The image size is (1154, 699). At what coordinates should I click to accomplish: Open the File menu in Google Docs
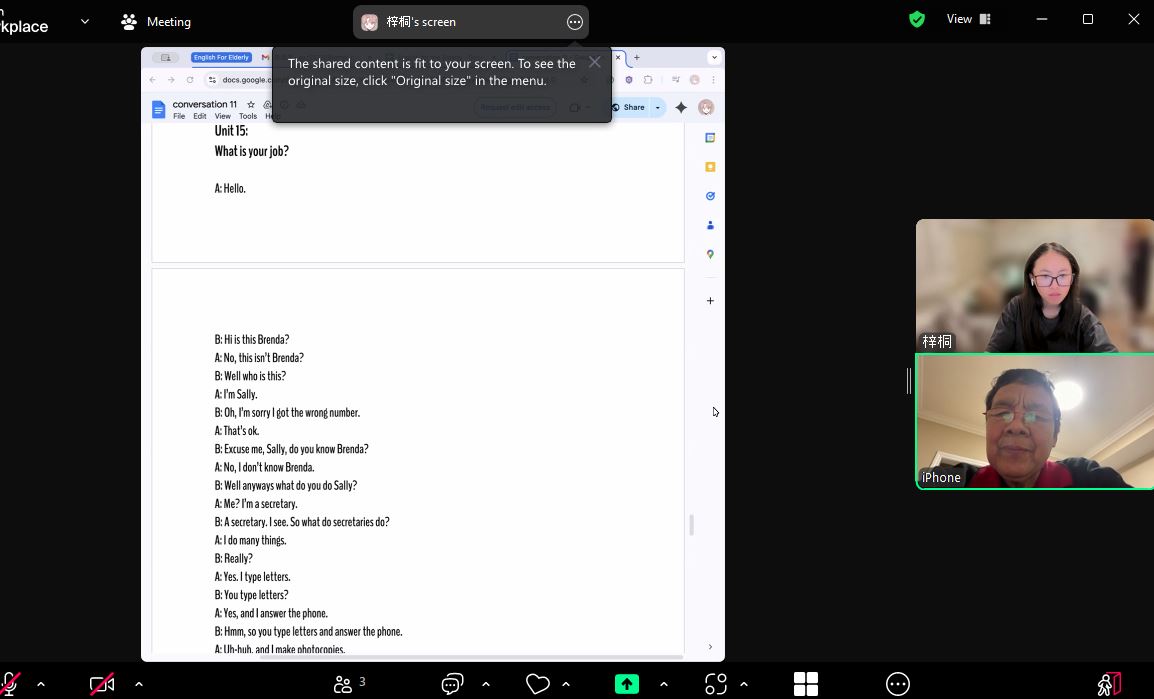click(179, 116)
